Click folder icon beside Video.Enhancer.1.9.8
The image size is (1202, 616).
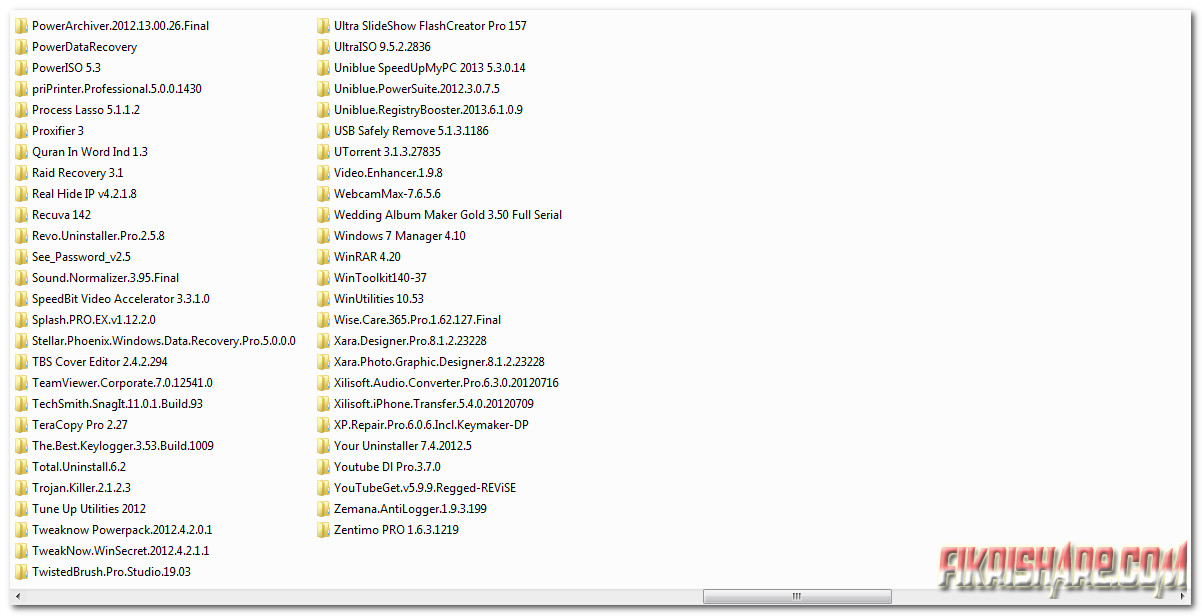click(324, 173)
